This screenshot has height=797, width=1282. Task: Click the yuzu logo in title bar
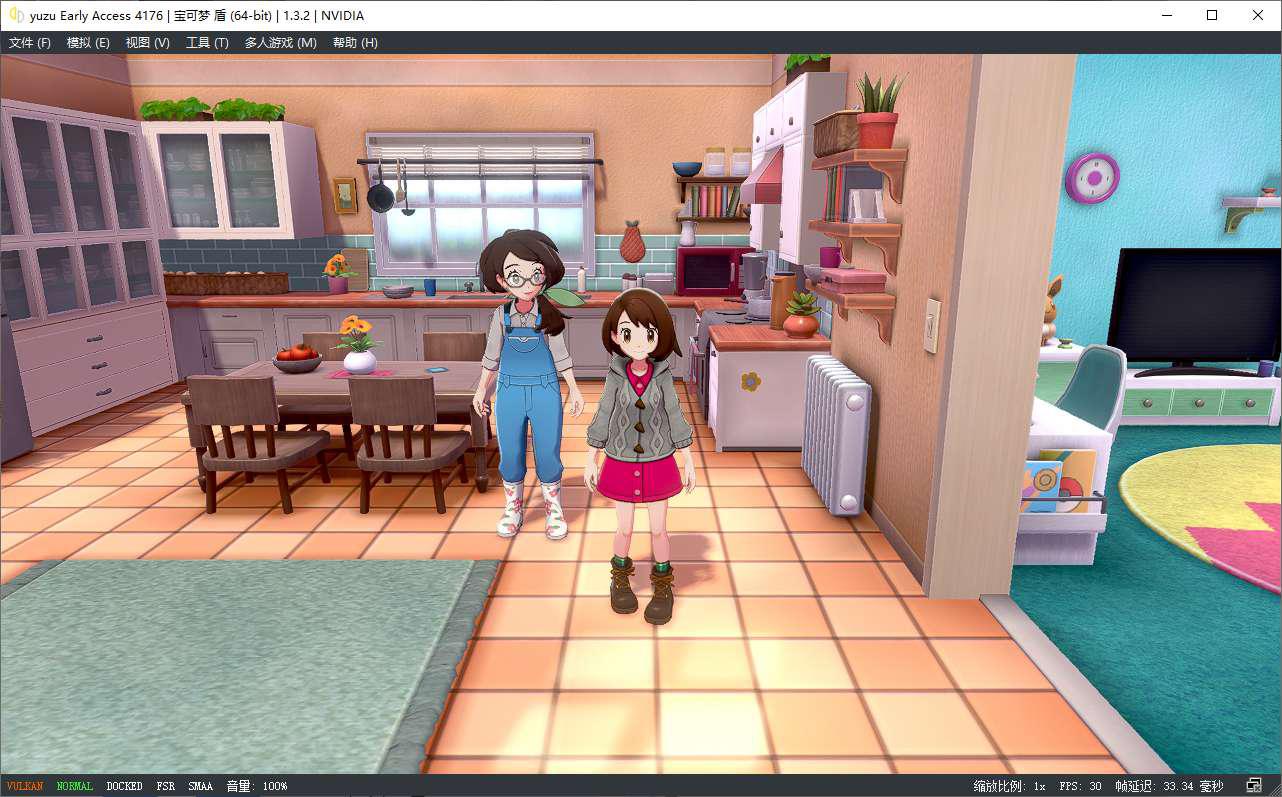[16, 15]
